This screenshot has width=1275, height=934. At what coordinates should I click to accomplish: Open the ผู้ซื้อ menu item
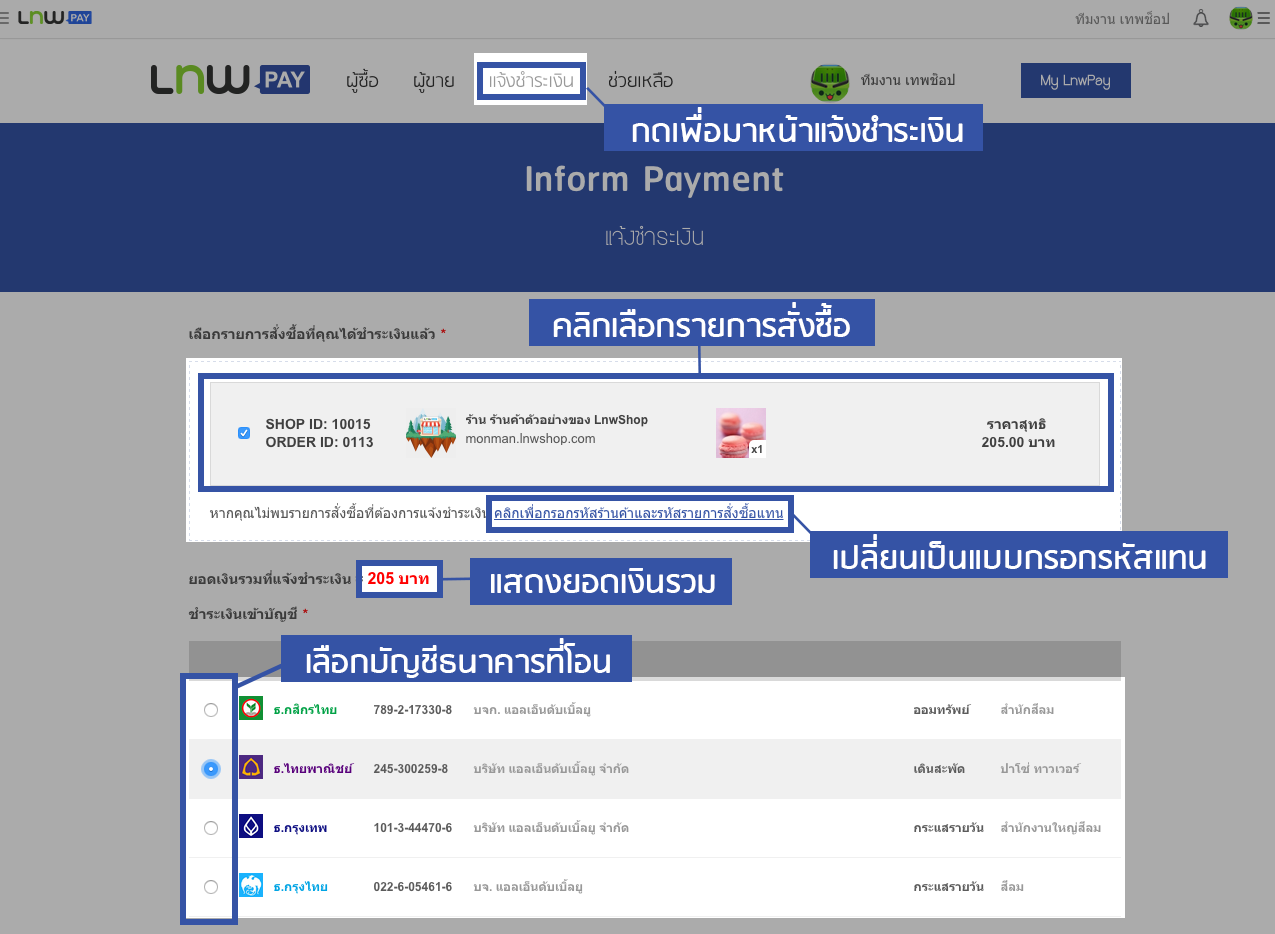pyautogui.click(x=362, y=81)
